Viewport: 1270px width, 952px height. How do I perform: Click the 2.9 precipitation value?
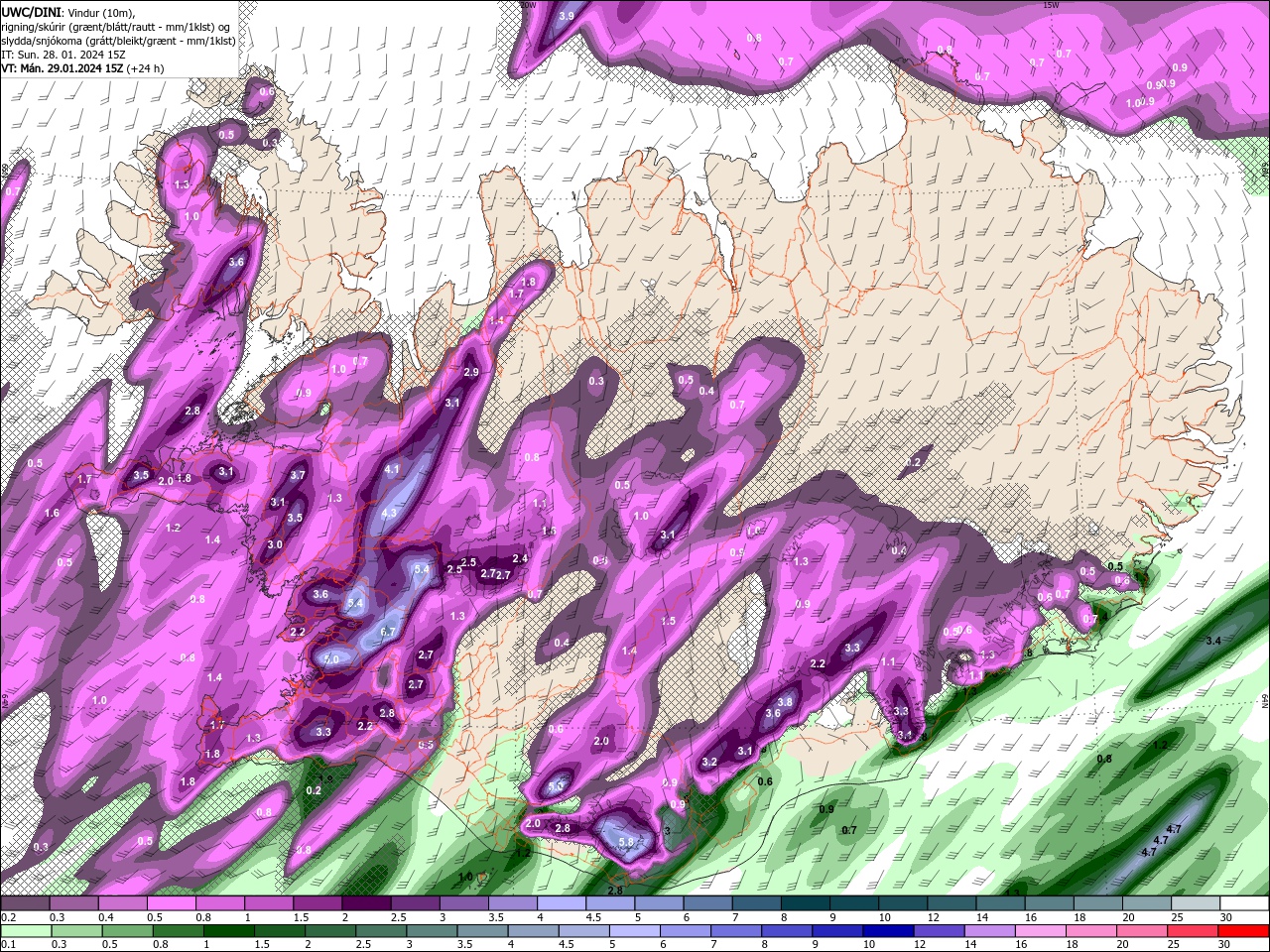pos(471,372)
